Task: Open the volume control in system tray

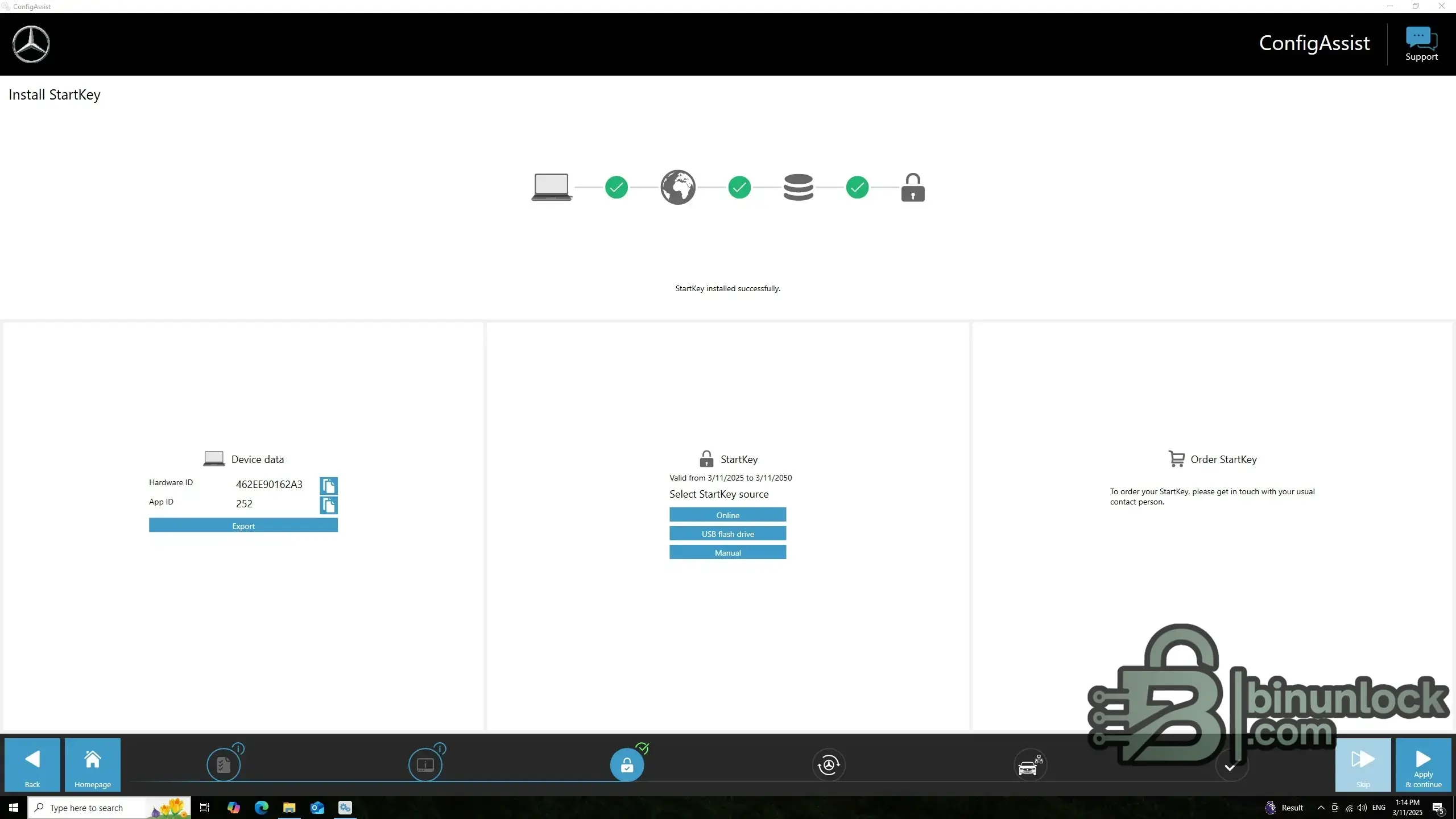Action: pos(1362,808)
